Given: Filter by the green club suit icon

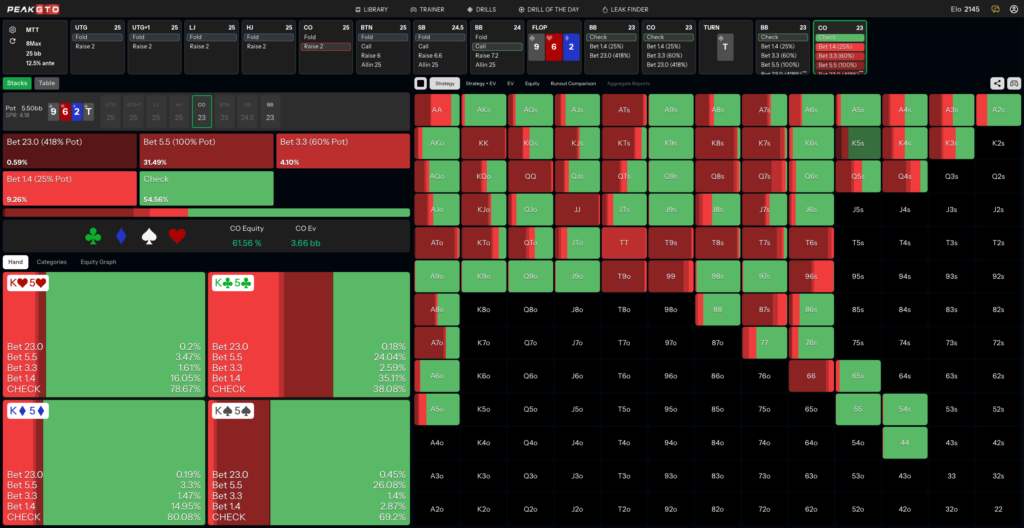Looking at the screenshot, I should pos(93,236).
